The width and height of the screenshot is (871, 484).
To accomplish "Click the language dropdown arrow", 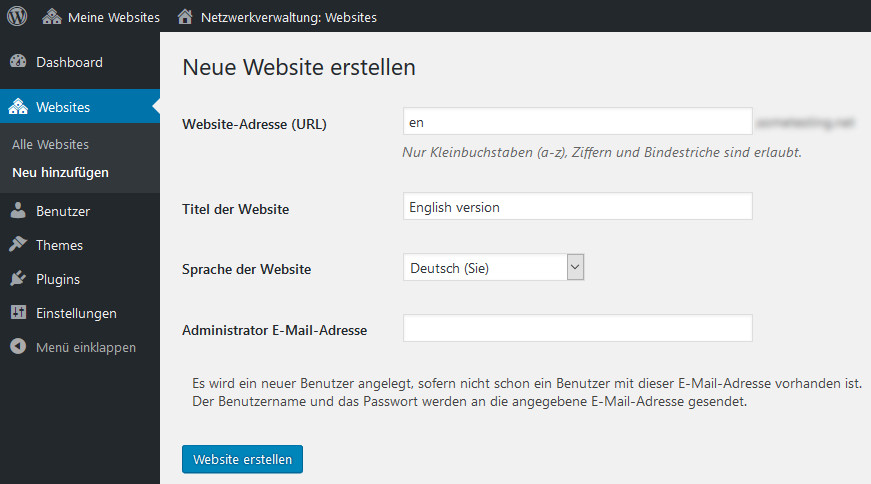I will [575, 267].
